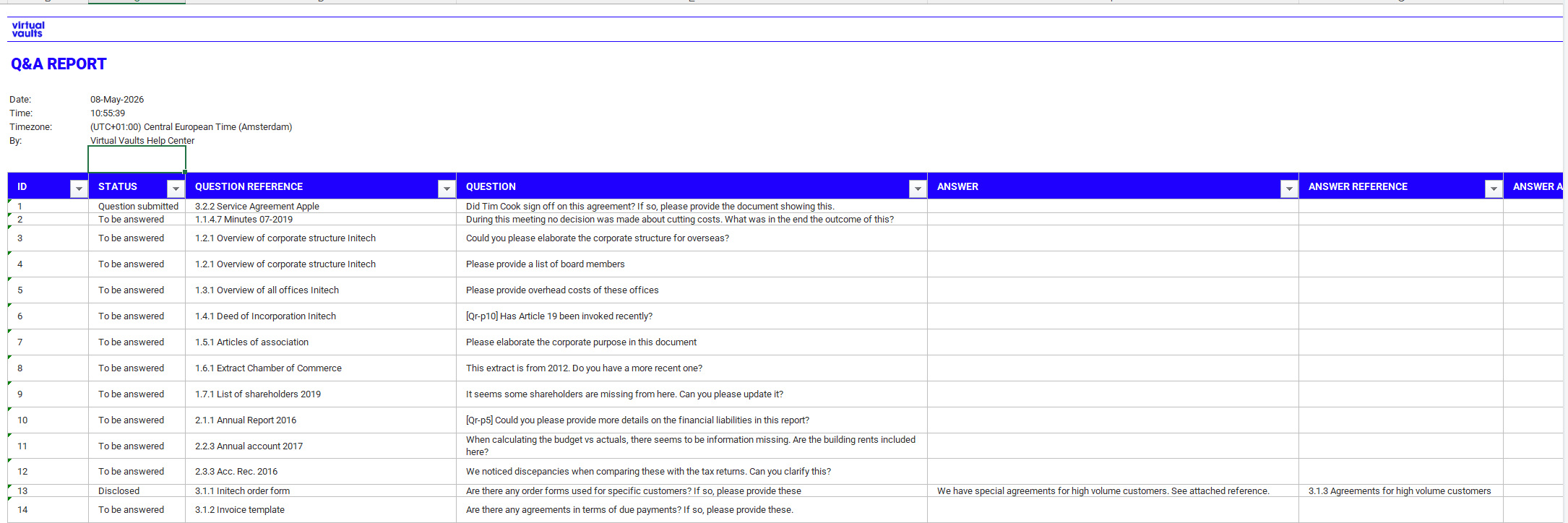This screenshot has height=523, width=1568.
Task: Select ID cell 7
Action: (48, 342)
